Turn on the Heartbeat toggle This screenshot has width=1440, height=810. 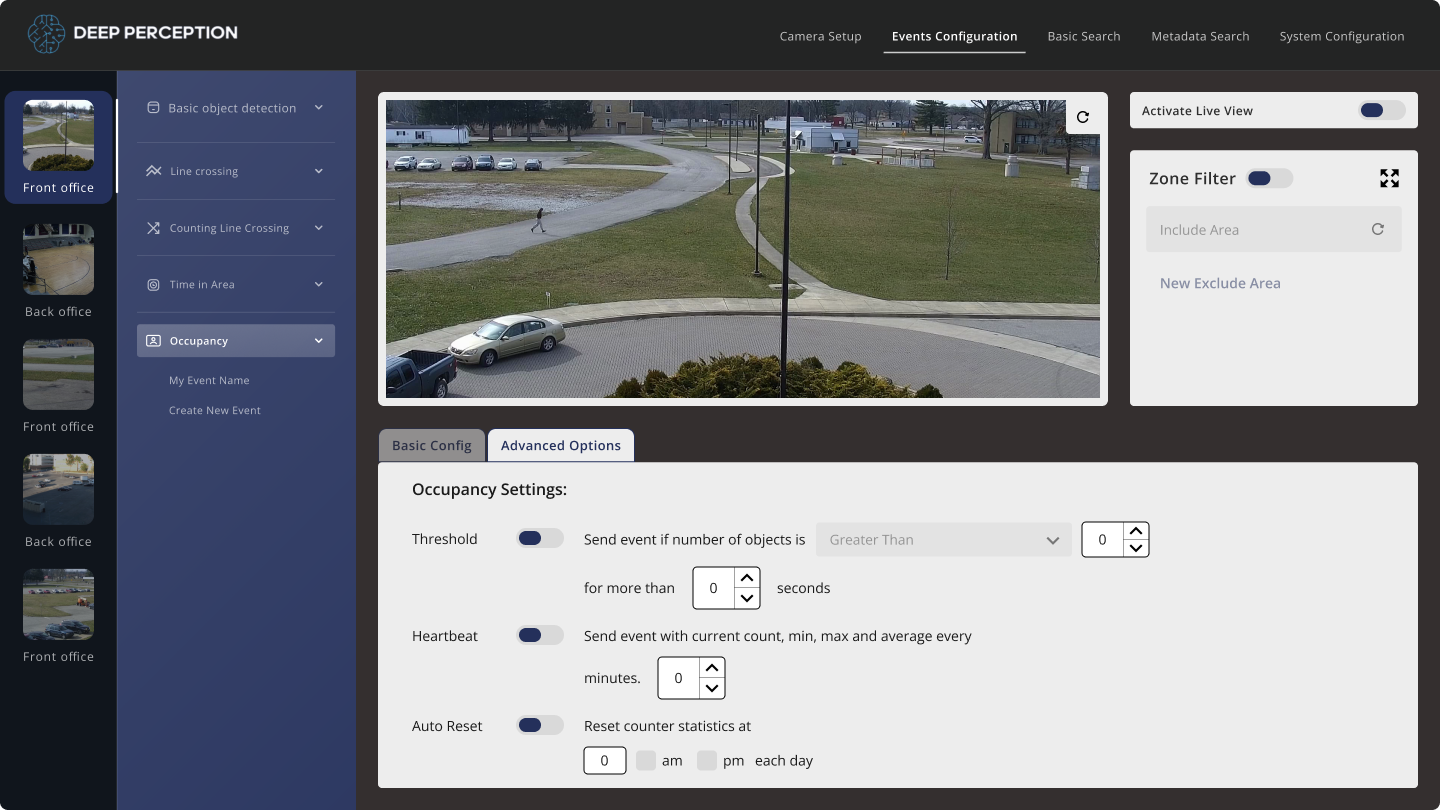pos(540,635)
